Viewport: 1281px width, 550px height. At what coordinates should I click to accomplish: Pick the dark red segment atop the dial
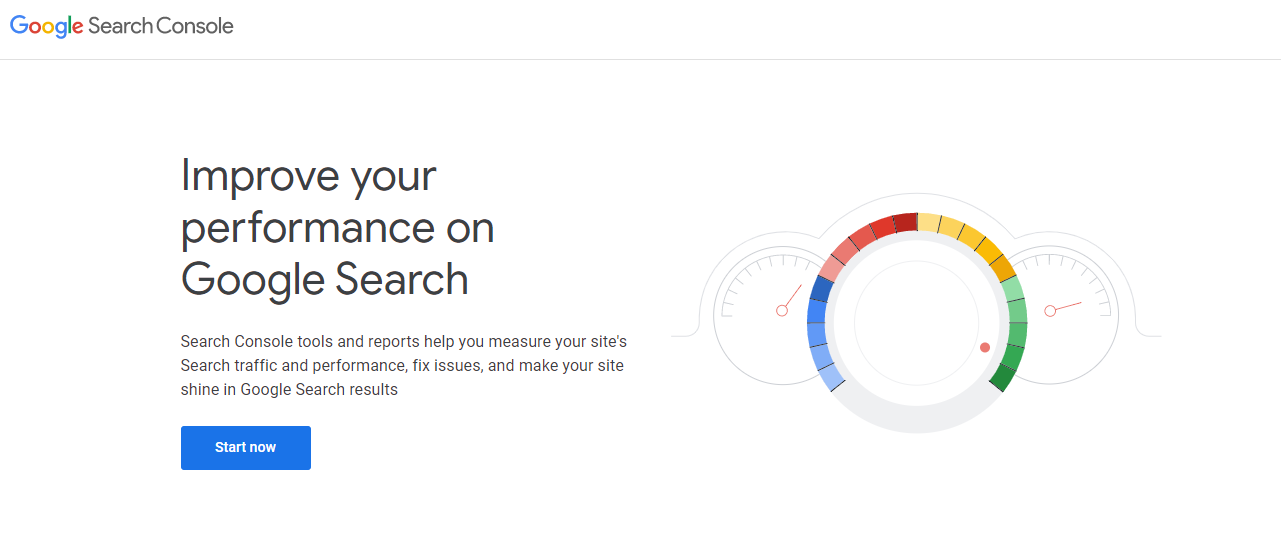(906, 222)
